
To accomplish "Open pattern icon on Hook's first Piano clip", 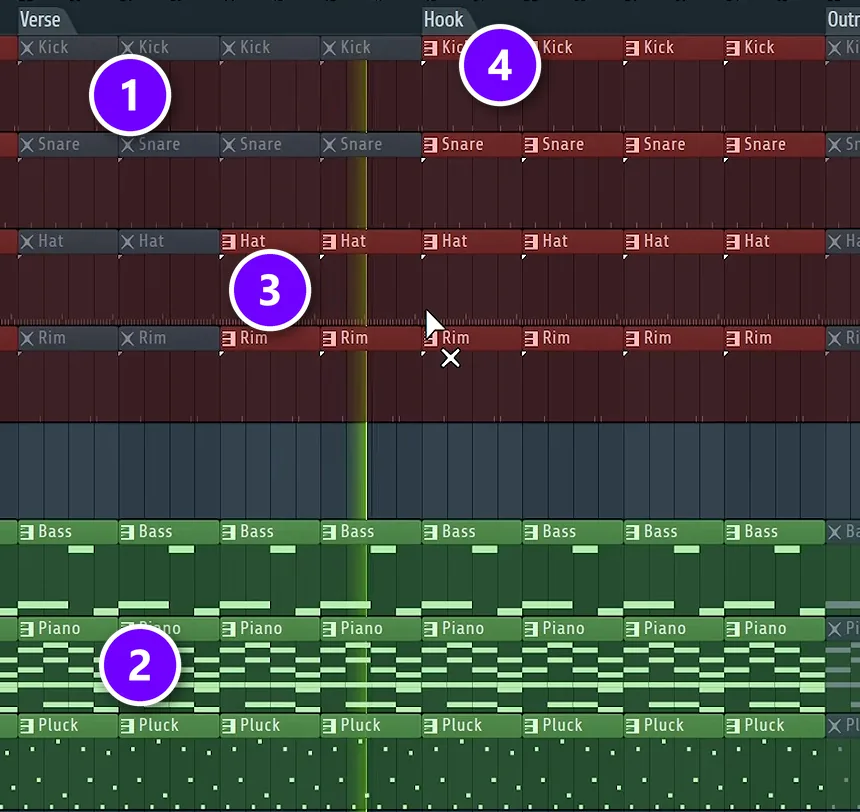I will coord(431,629).
